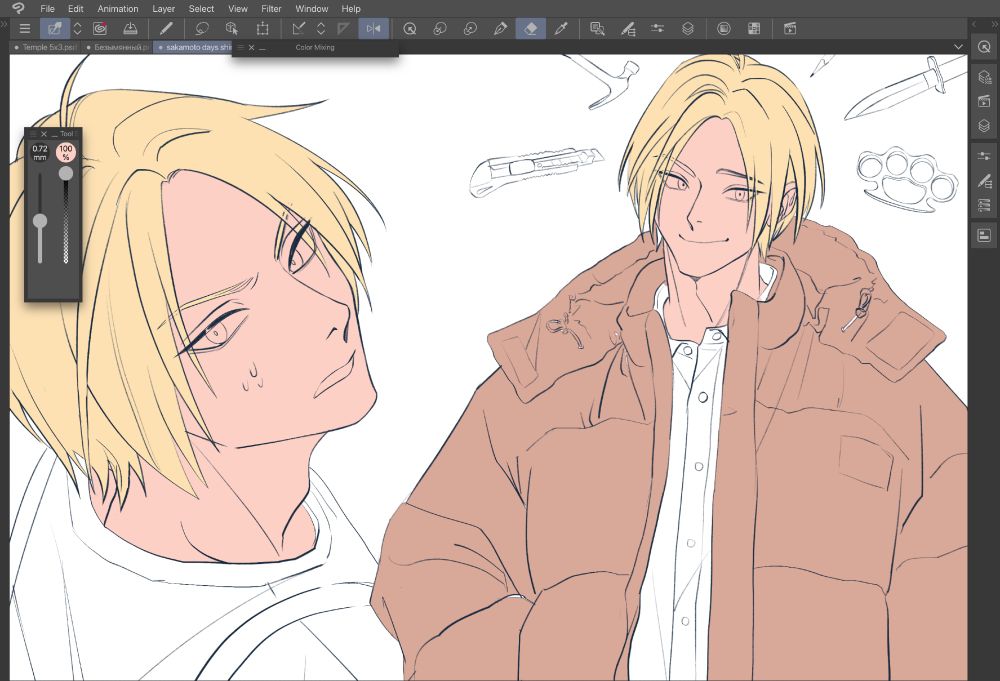Viewport: 1000px width, 681px height.
Task: Minimize the Color Mixing floating palette
Action: coord(262,48)
